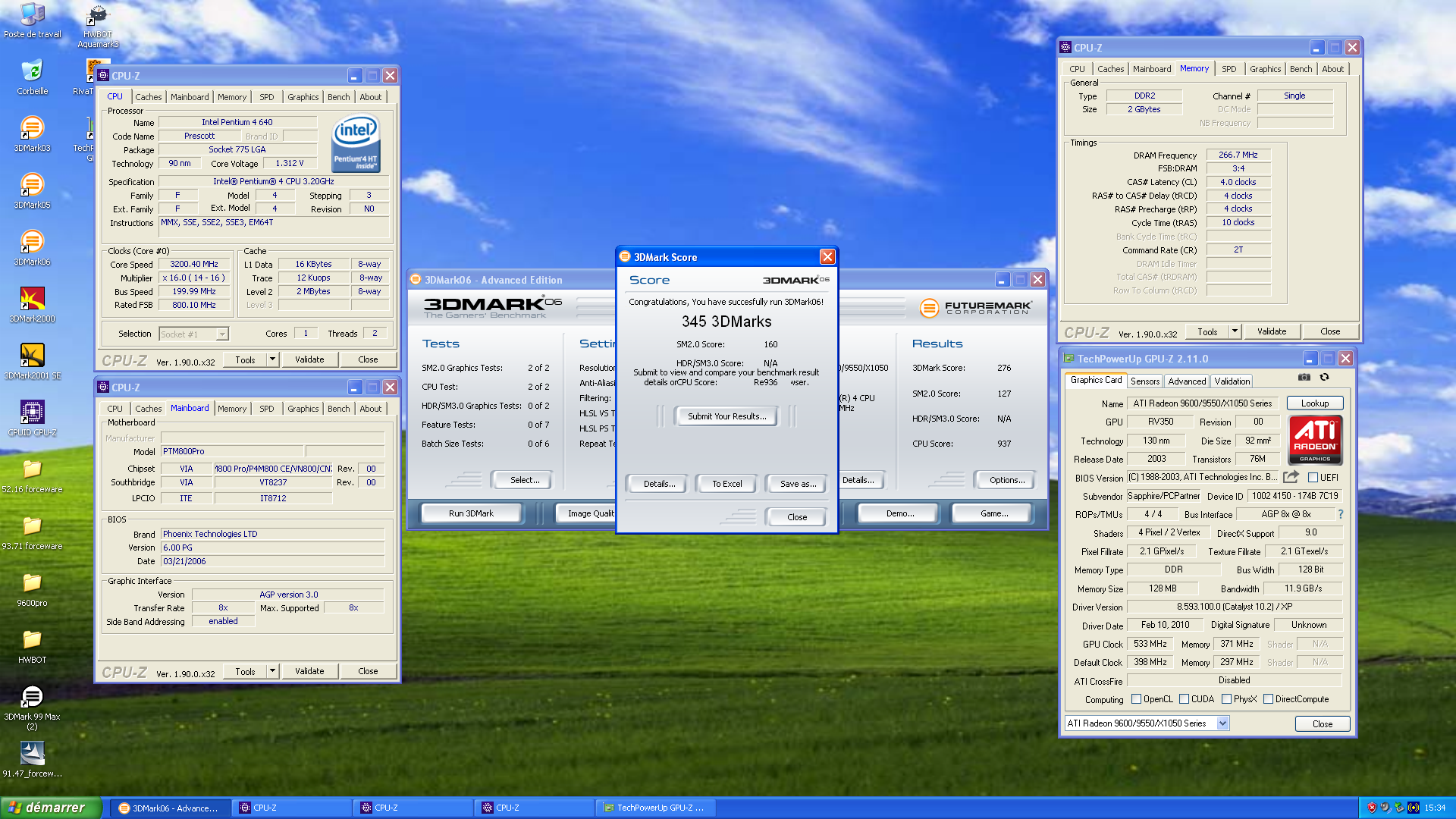Open the 9600pro folder
The height and width of the screenshot is (819, 1456).
point(32,589)
